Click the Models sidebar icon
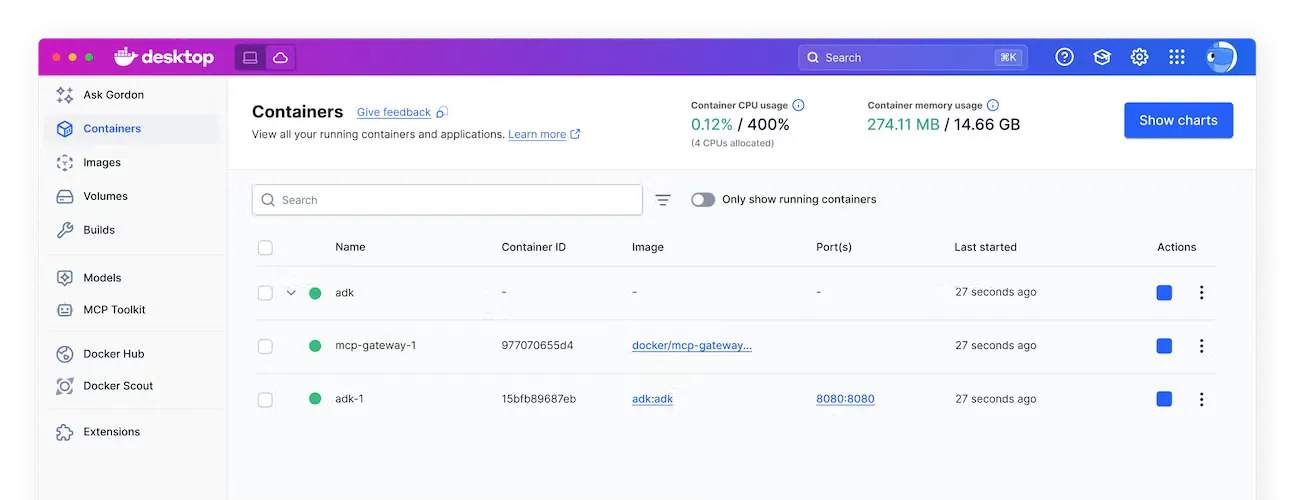Image resolution: width=1300 pixels, height=500 pixels. (x=65, y=278)
